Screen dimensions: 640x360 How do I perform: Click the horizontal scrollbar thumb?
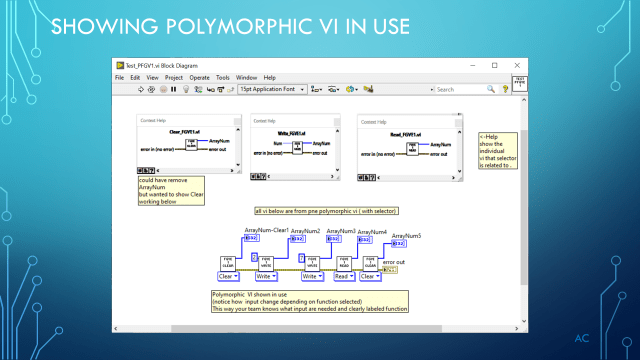coord(306,329)
